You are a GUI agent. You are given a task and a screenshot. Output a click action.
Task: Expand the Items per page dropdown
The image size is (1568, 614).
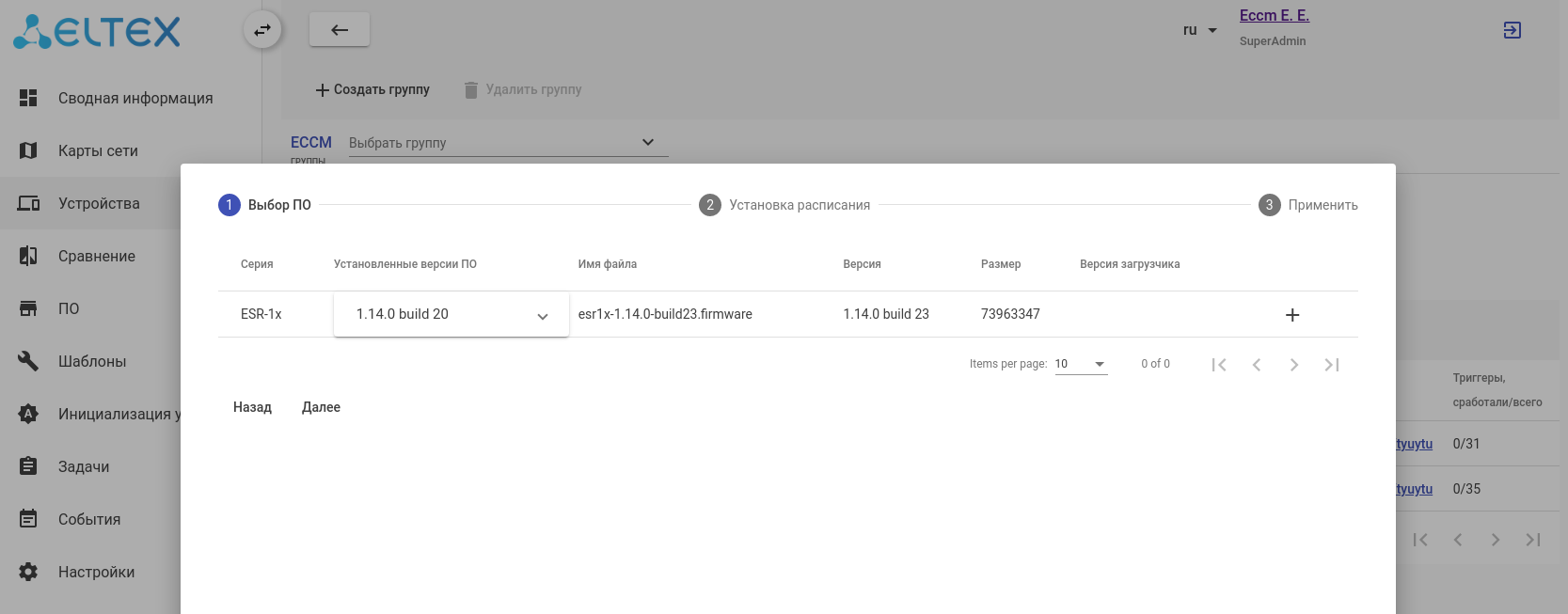[x=1081, y=364]
